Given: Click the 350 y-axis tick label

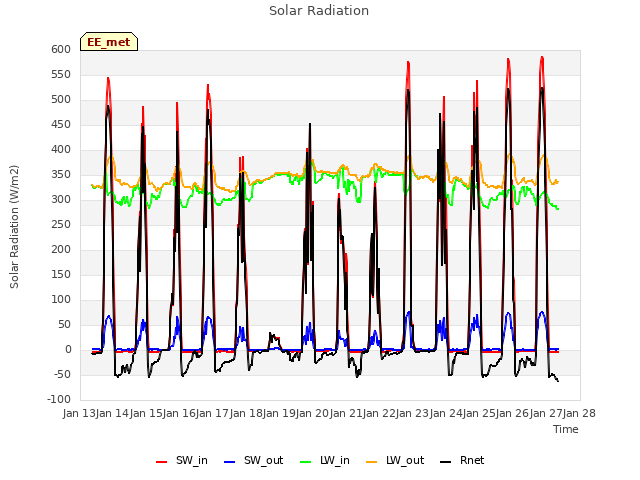Looking at the screenshot, I should [61, 174].
